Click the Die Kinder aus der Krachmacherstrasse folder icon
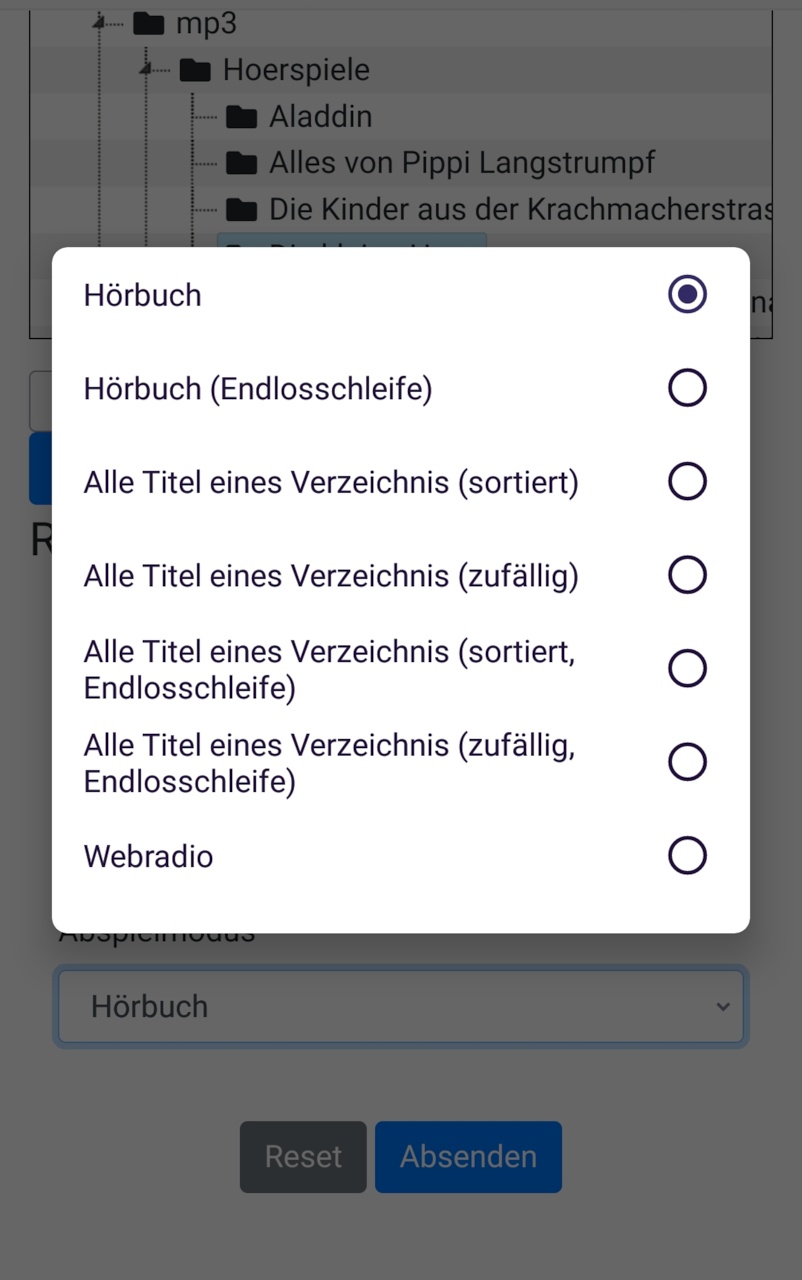Viewport: 802px width, 1280px height. [x=241, y=210]
